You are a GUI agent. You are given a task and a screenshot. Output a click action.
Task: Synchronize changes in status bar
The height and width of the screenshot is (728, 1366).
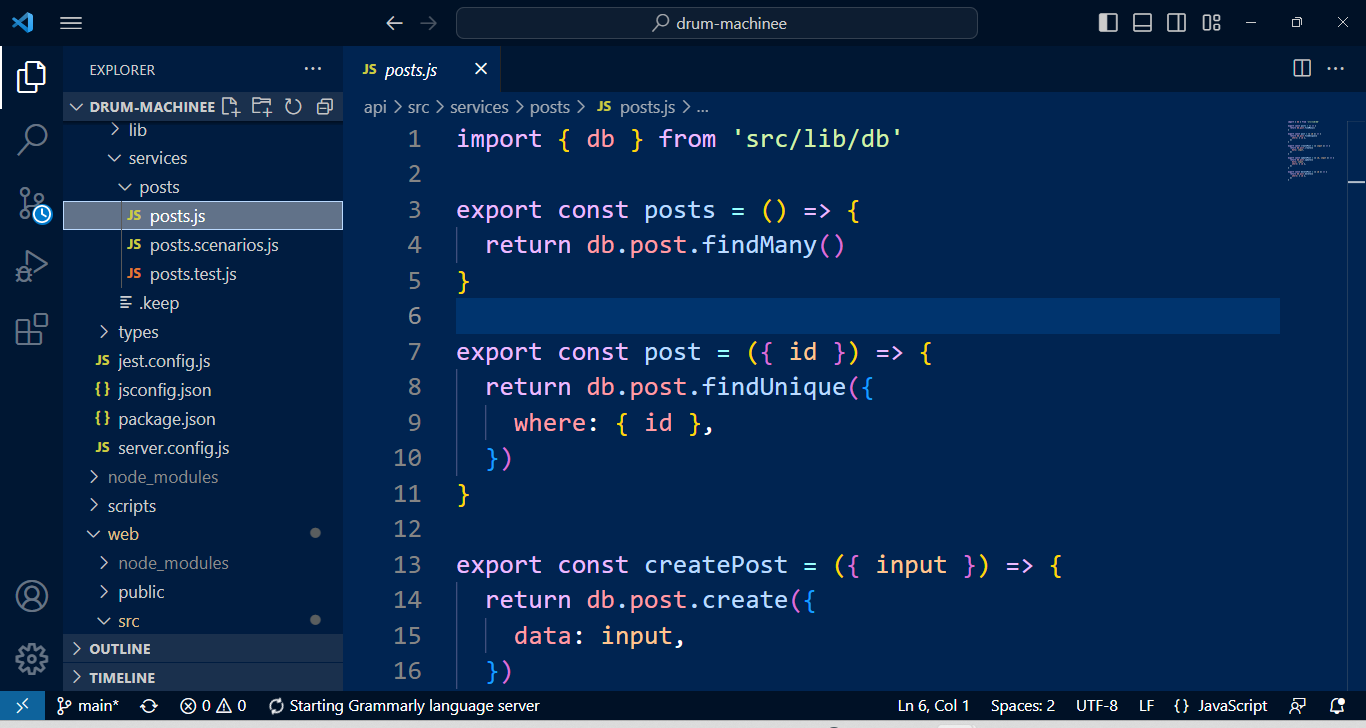tap(149, 705)
